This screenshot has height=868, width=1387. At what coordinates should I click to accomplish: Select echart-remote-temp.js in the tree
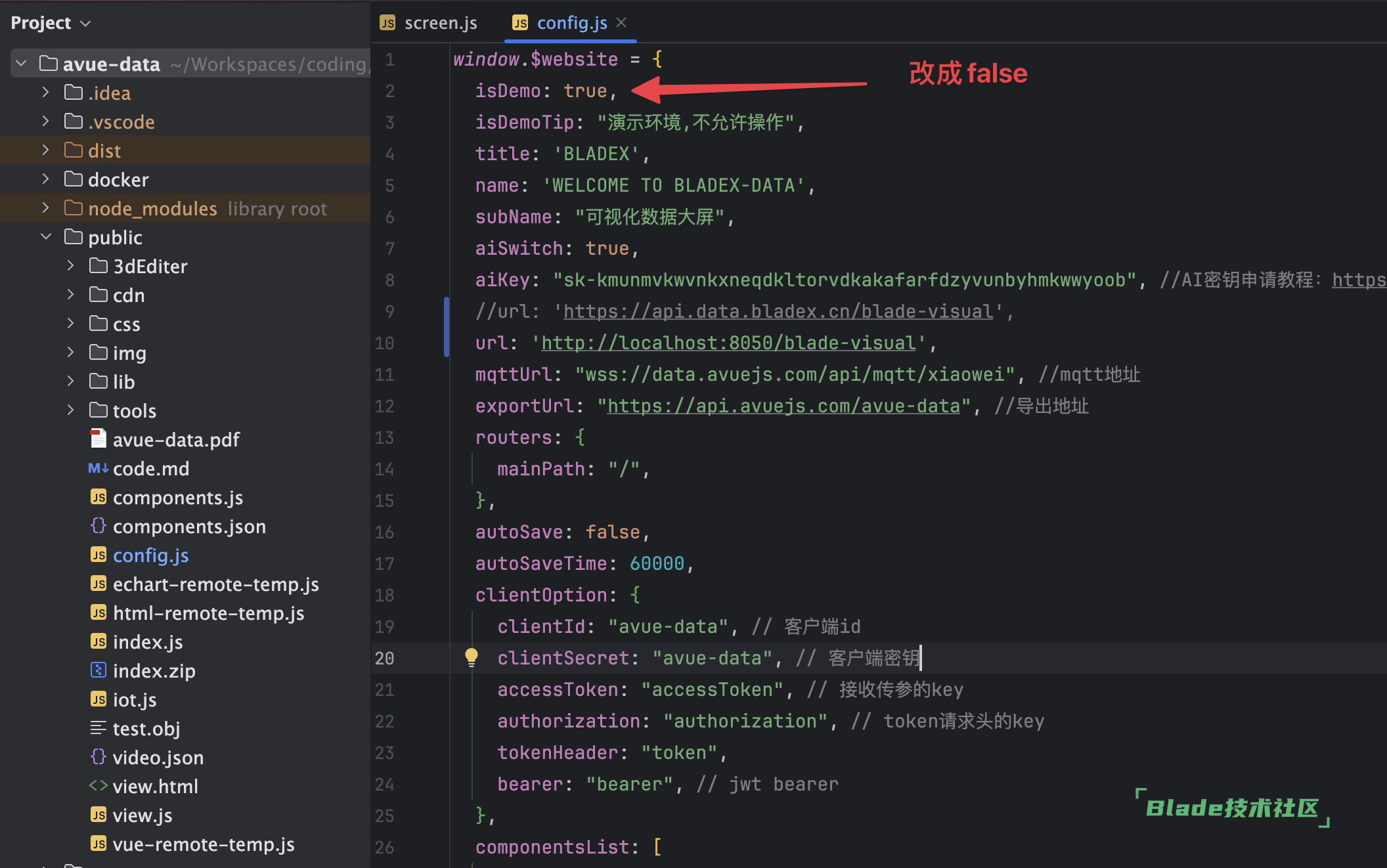click(215, 584)
